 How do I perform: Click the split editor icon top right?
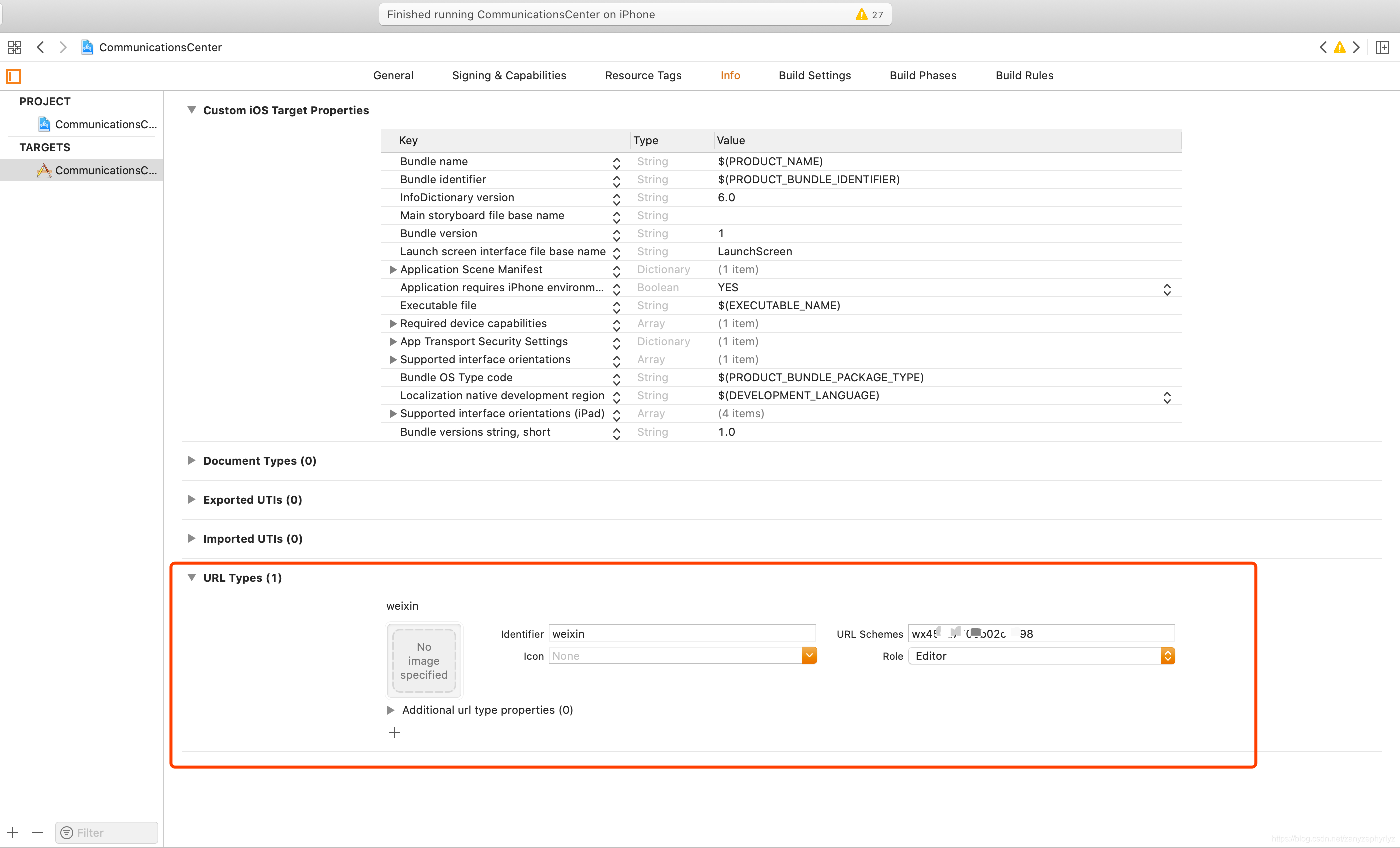coord(1383,47)
